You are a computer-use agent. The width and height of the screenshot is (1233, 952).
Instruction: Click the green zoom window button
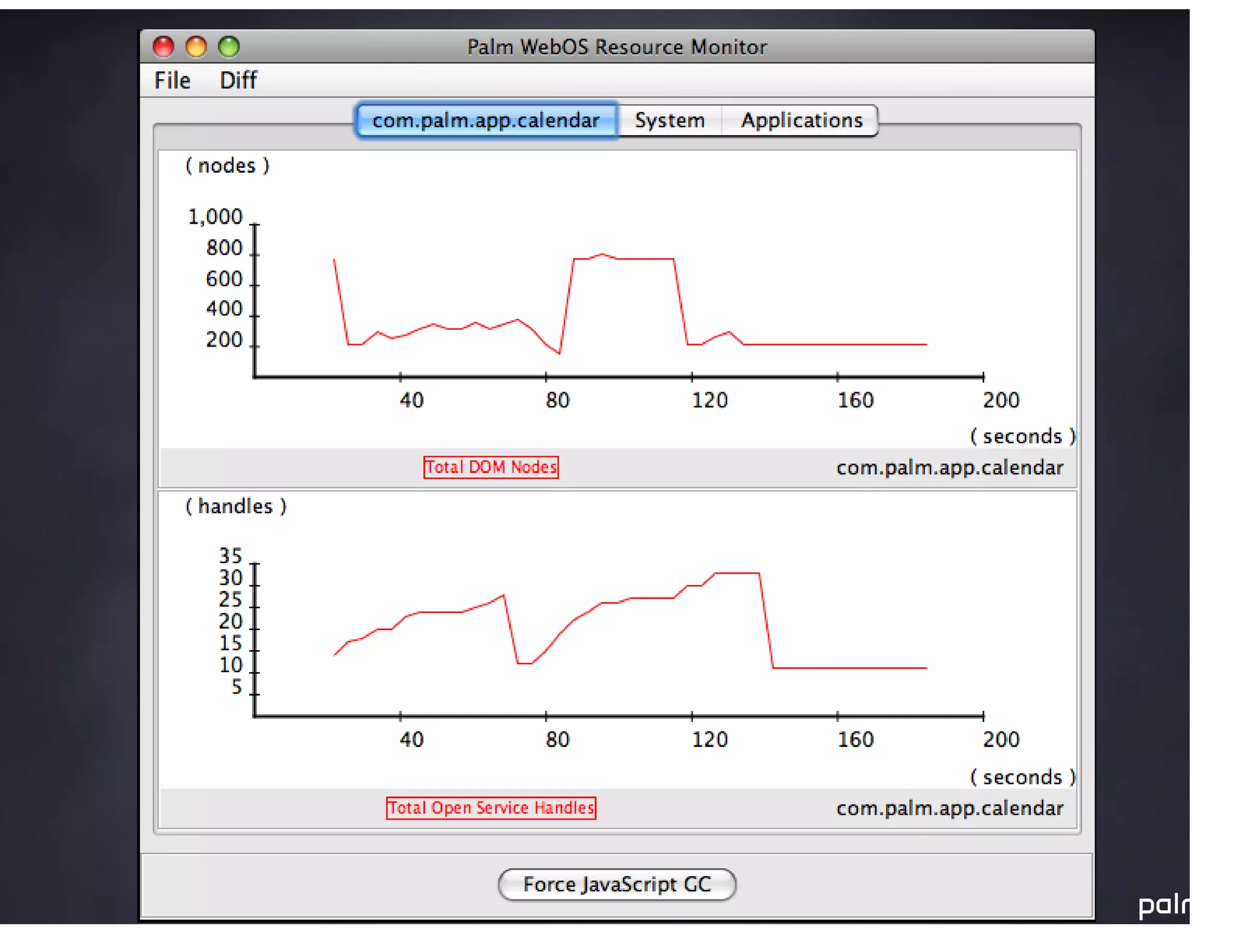(x=229, y=46)
